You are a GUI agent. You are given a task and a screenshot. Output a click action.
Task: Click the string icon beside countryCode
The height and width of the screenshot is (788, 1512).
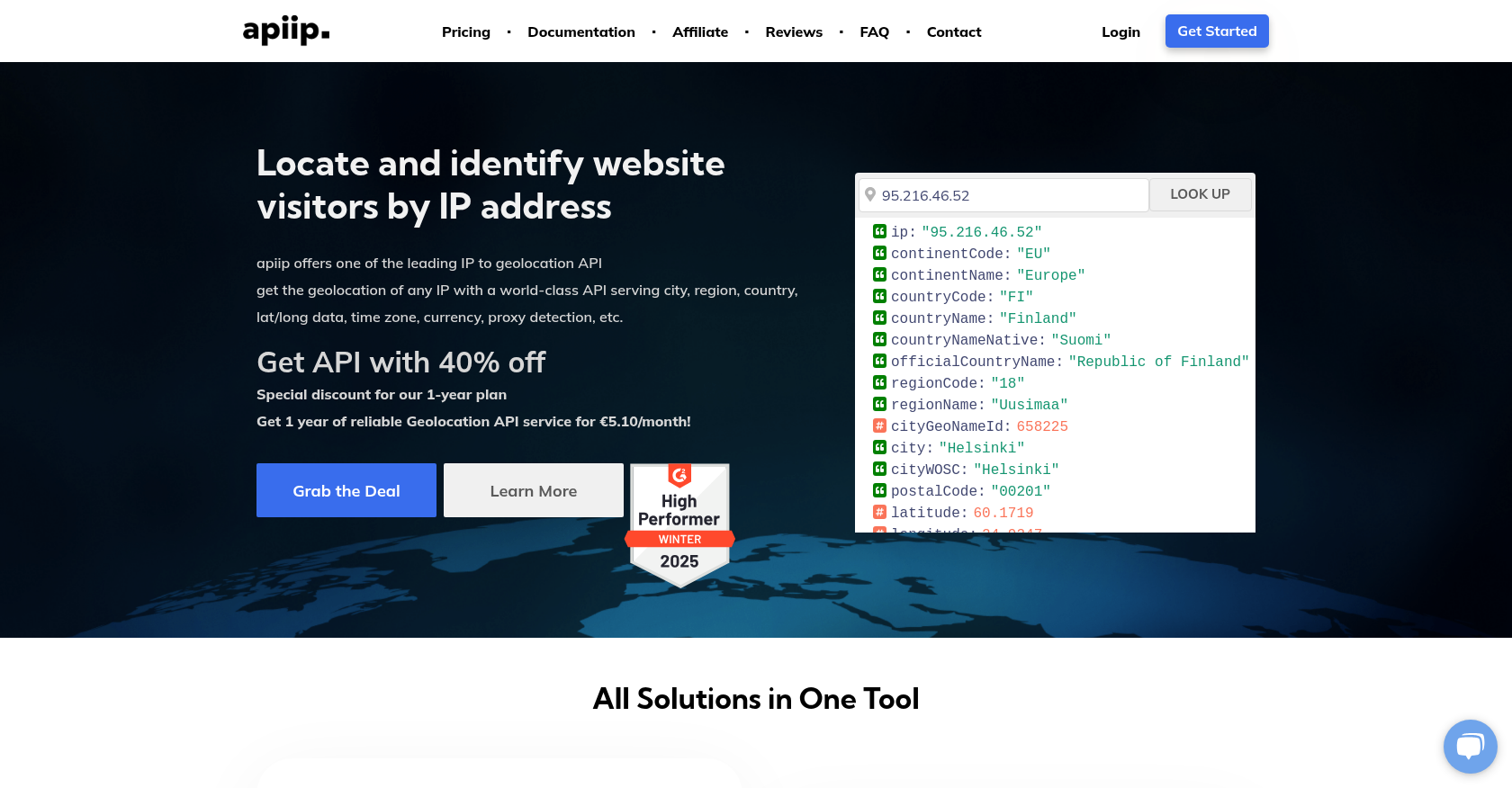pyautogui.click(x=879, y=296)
